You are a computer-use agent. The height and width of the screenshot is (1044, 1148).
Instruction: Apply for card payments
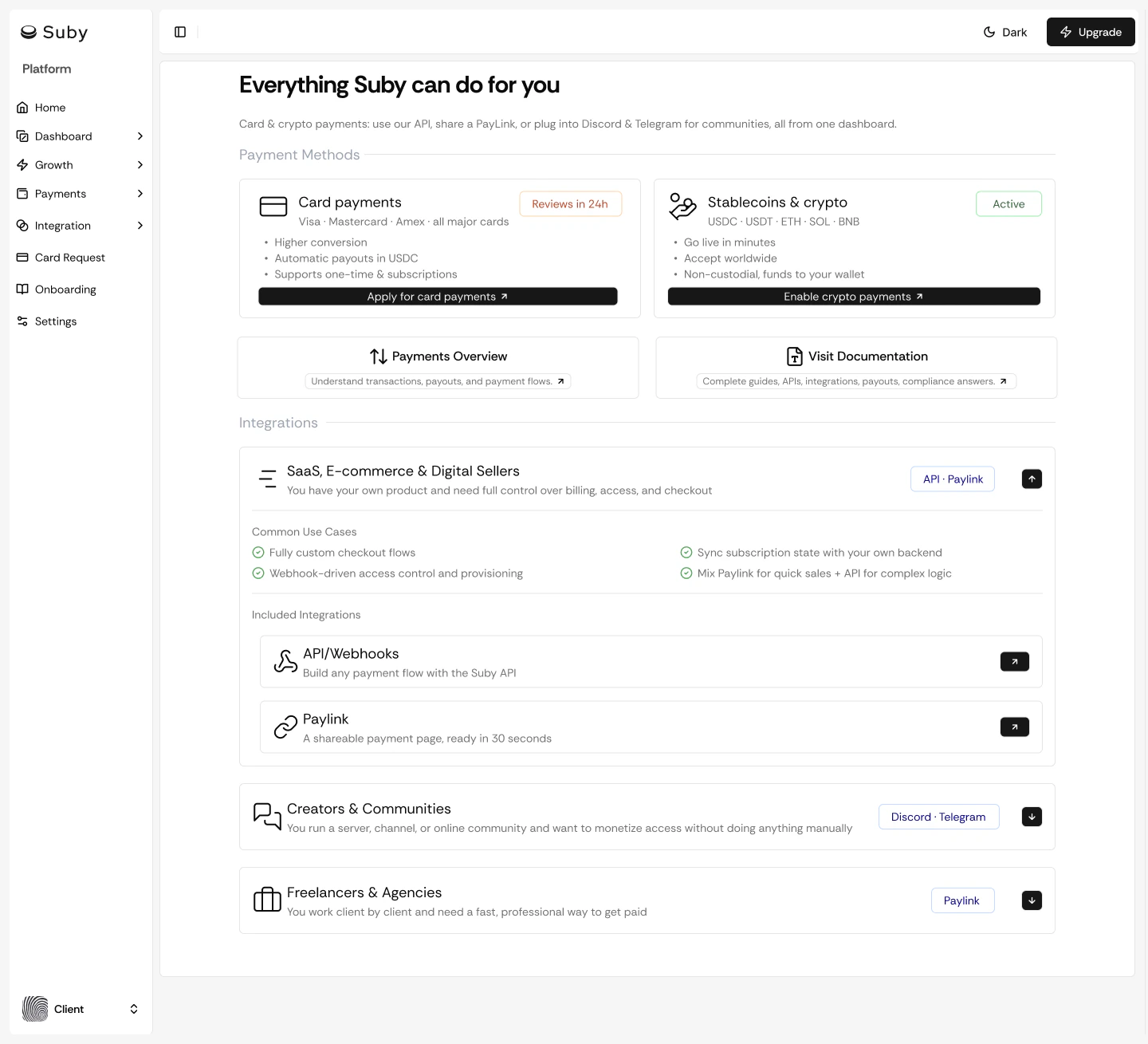438,296
